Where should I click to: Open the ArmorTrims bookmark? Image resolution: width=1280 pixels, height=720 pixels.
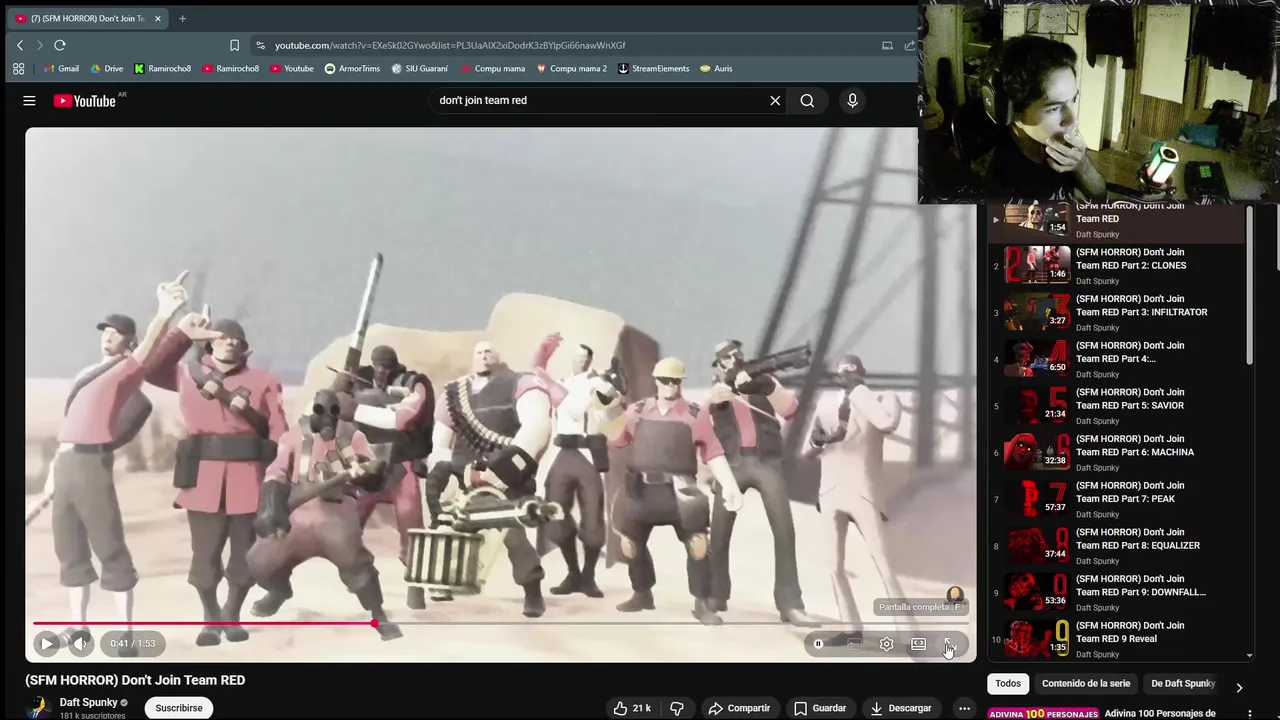pyautogui.click(x=352, y=69)
